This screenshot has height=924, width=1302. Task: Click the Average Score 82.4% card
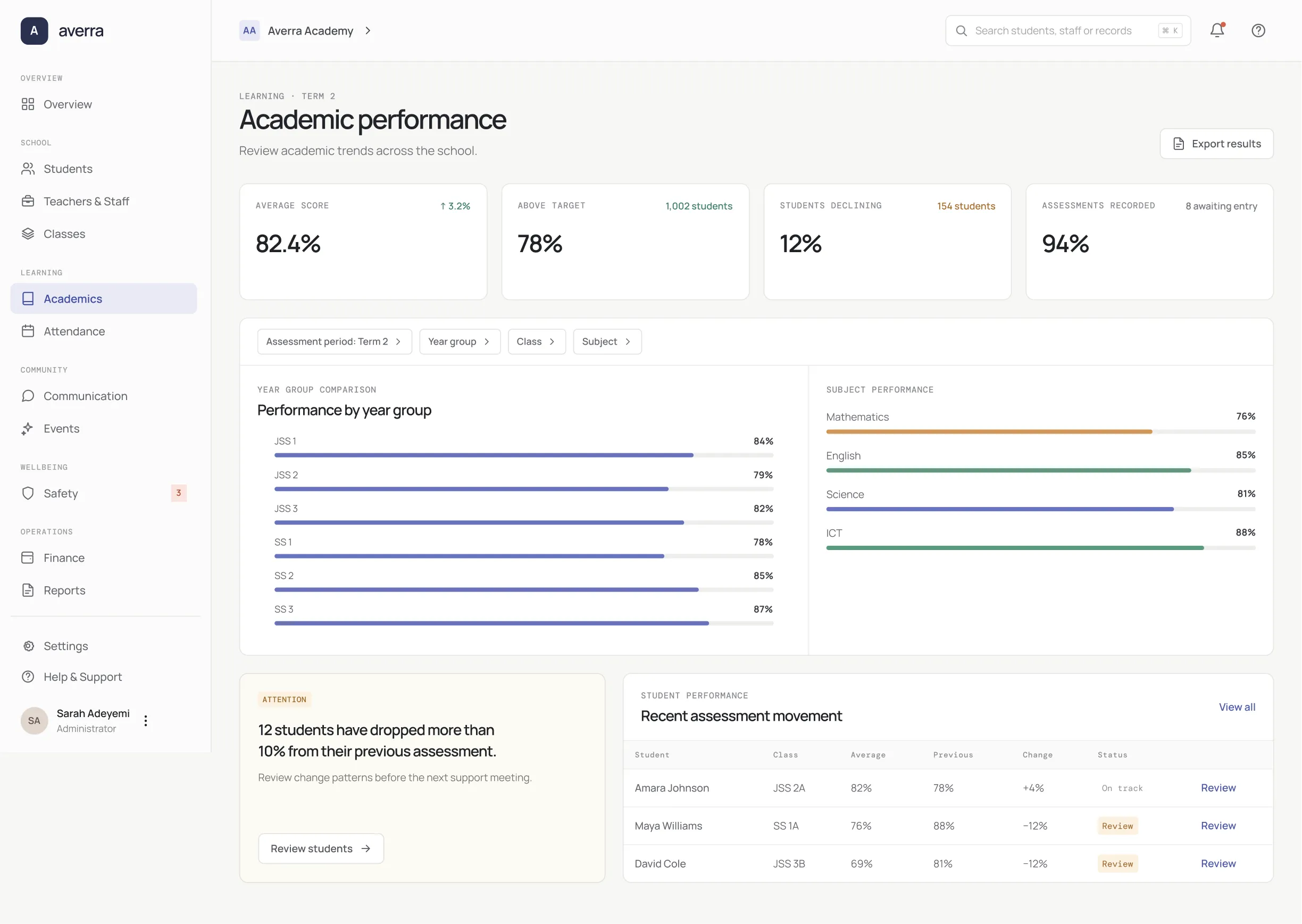pyautogui.click(x=363, y=242)
